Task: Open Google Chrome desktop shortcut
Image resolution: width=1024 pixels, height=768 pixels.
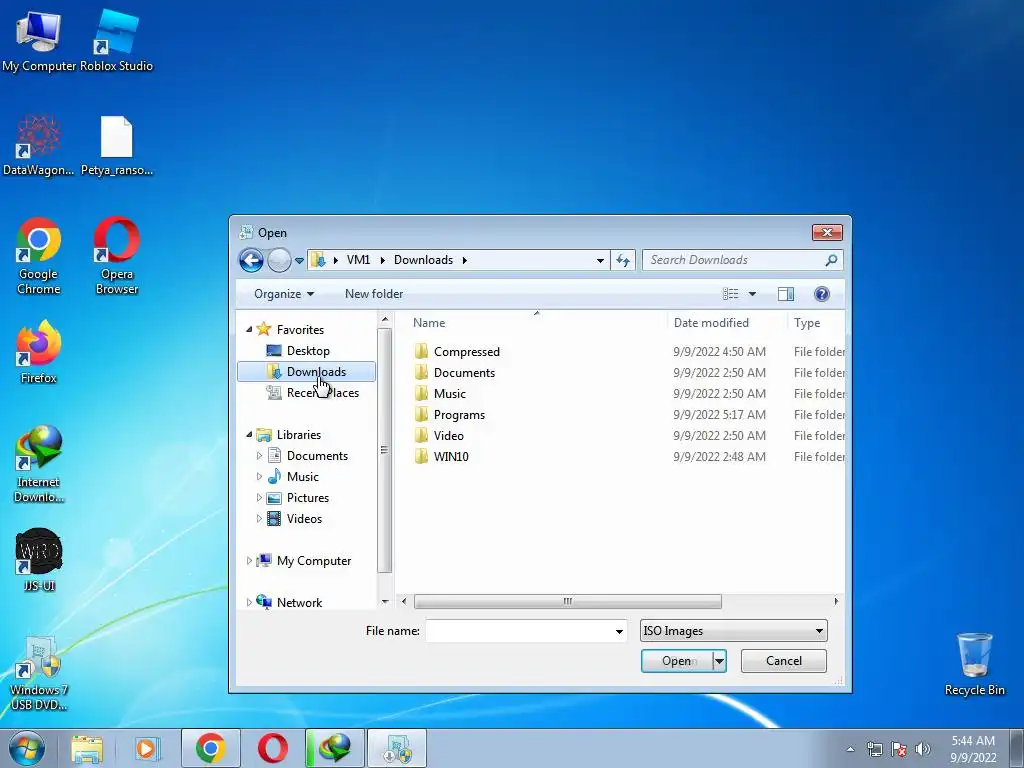Action: (x=39, y=256)
